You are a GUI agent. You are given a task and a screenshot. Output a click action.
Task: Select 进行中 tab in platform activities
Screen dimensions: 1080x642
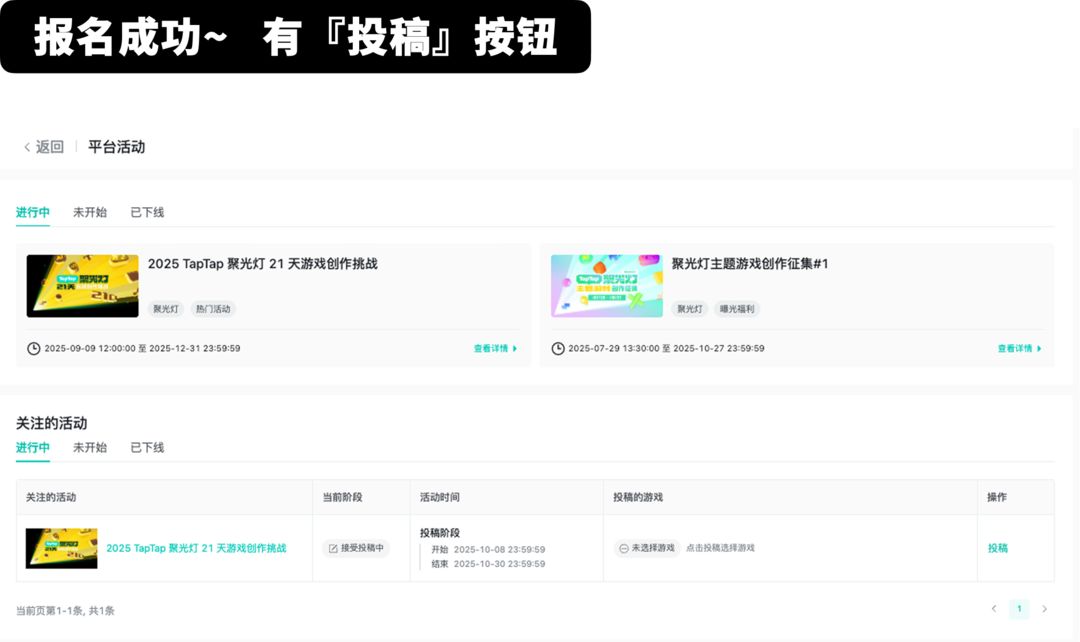click(32, 213)
